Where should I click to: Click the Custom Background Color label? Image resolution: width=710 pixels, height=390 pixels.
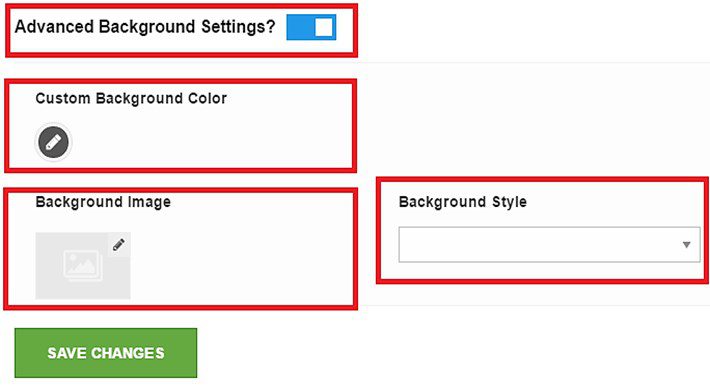coord(131,98)
